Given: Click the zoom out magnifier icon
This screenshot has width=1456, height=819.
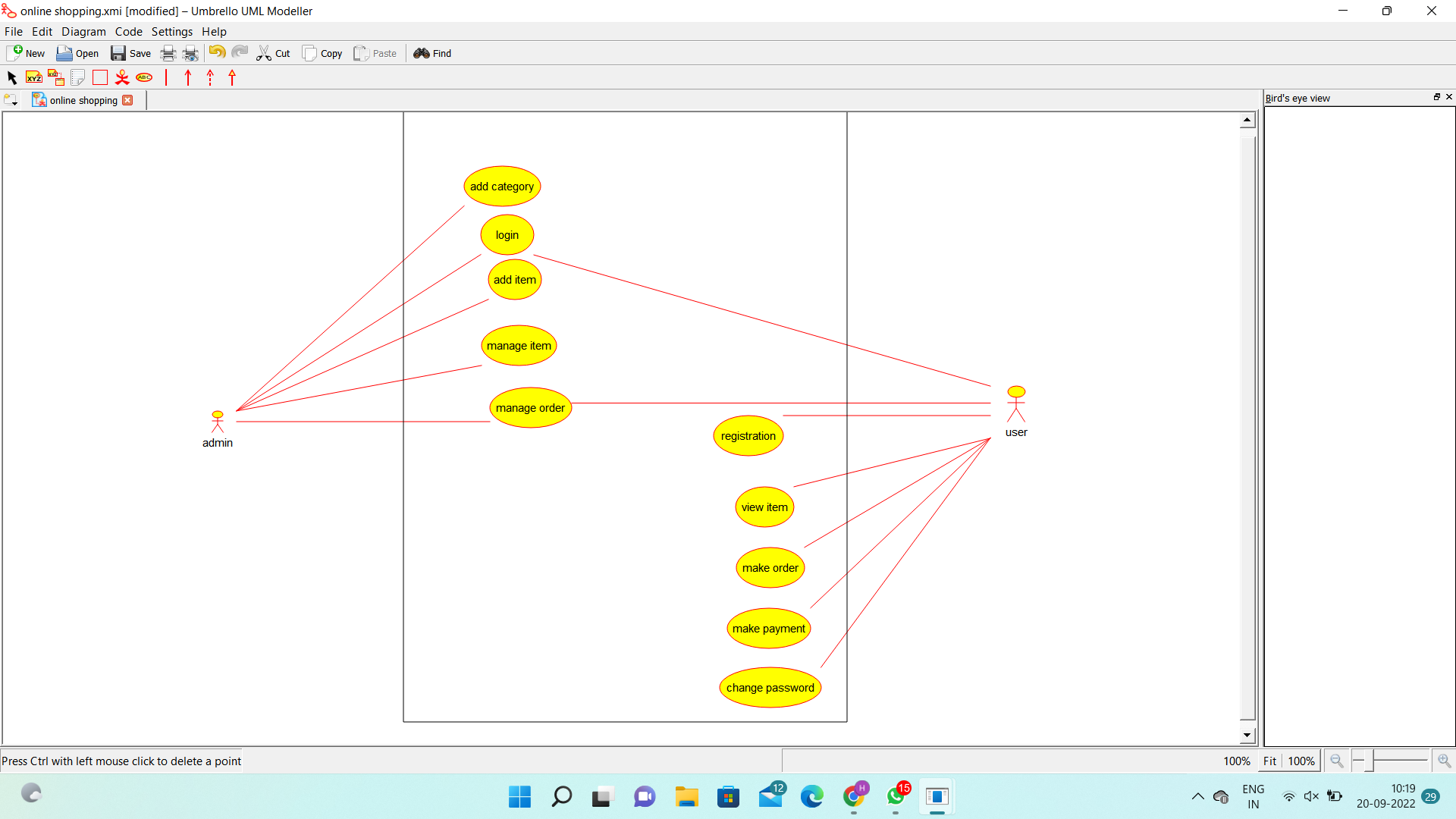Looking at the screenshot, I should pos(1336,761).
